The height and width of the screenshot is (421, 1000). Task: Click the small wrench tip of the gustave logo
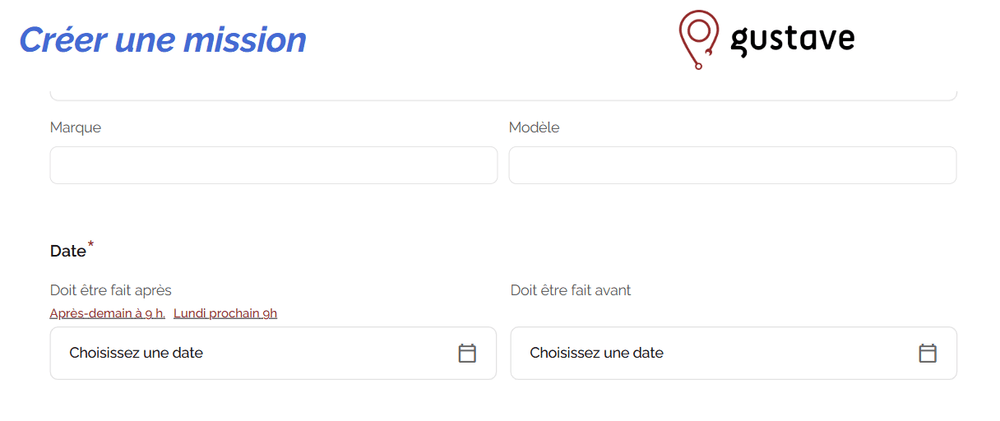pyautogui.click(x=698, y=65)
